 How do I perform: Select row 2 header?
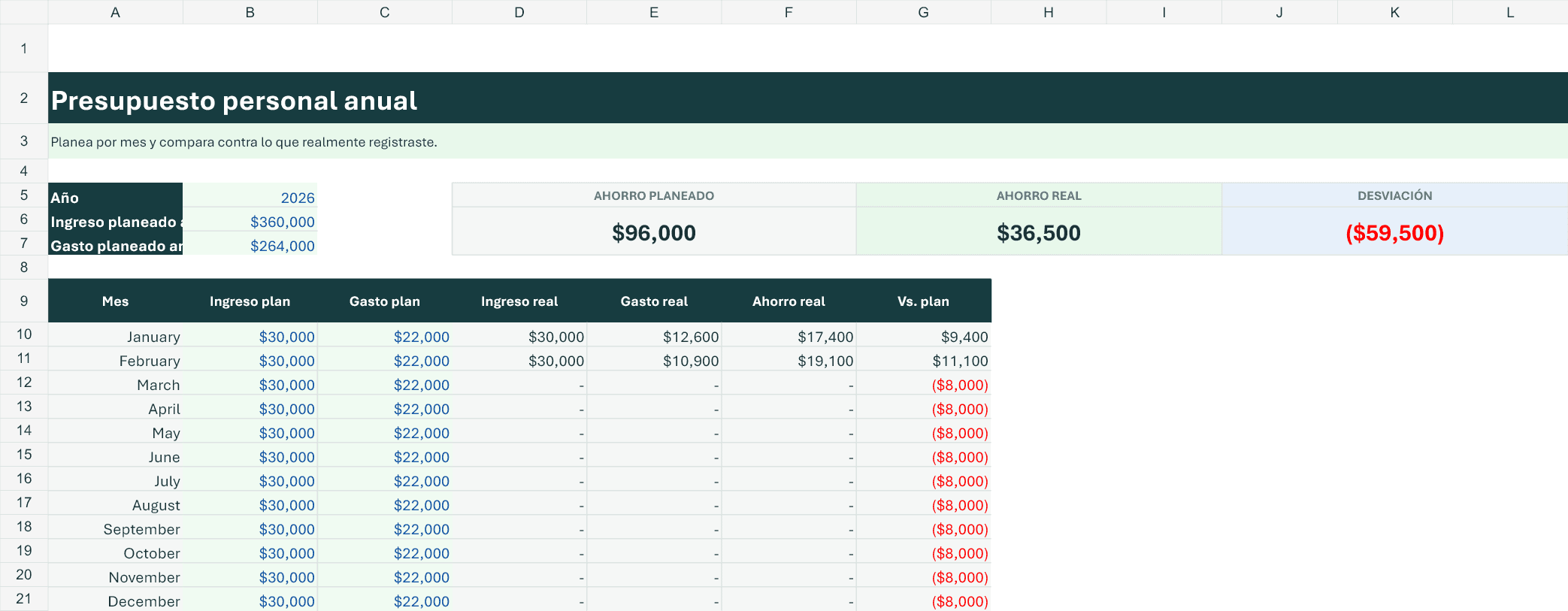24,98
